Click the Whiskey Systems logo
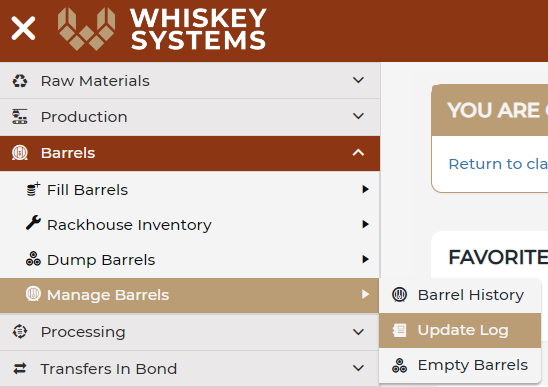548x387 pixels. click(162, 29)
